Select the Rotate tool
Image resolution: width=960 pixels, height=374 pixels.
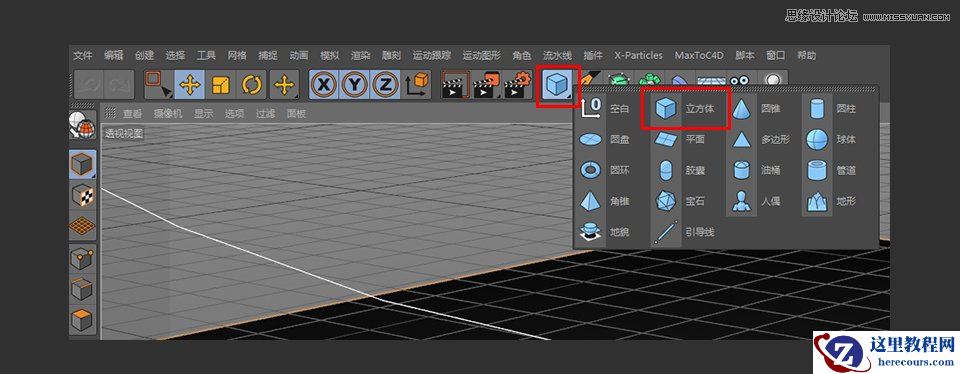(252, 85)
